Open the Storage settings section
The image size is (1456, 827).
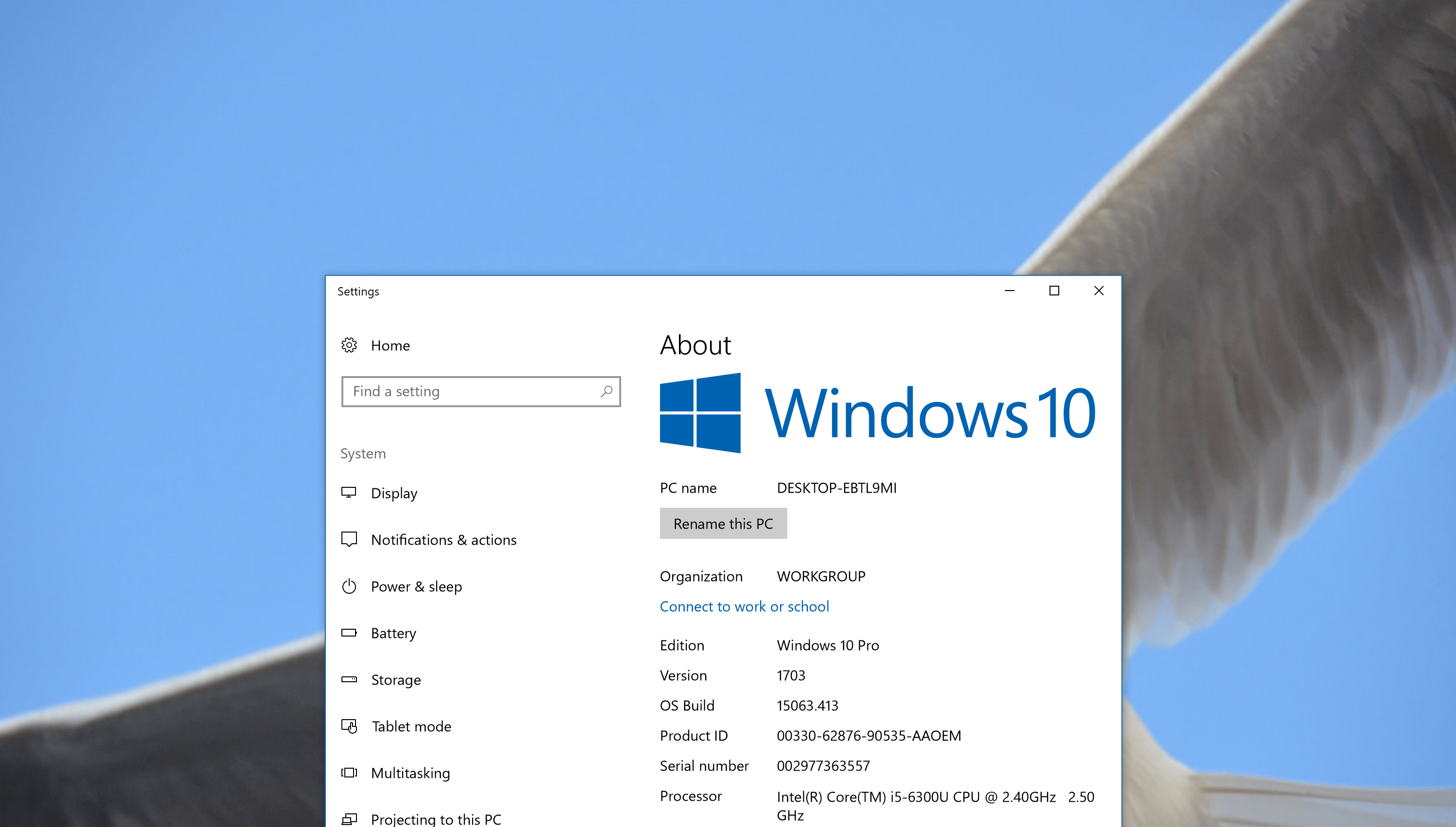click(396, 680)
